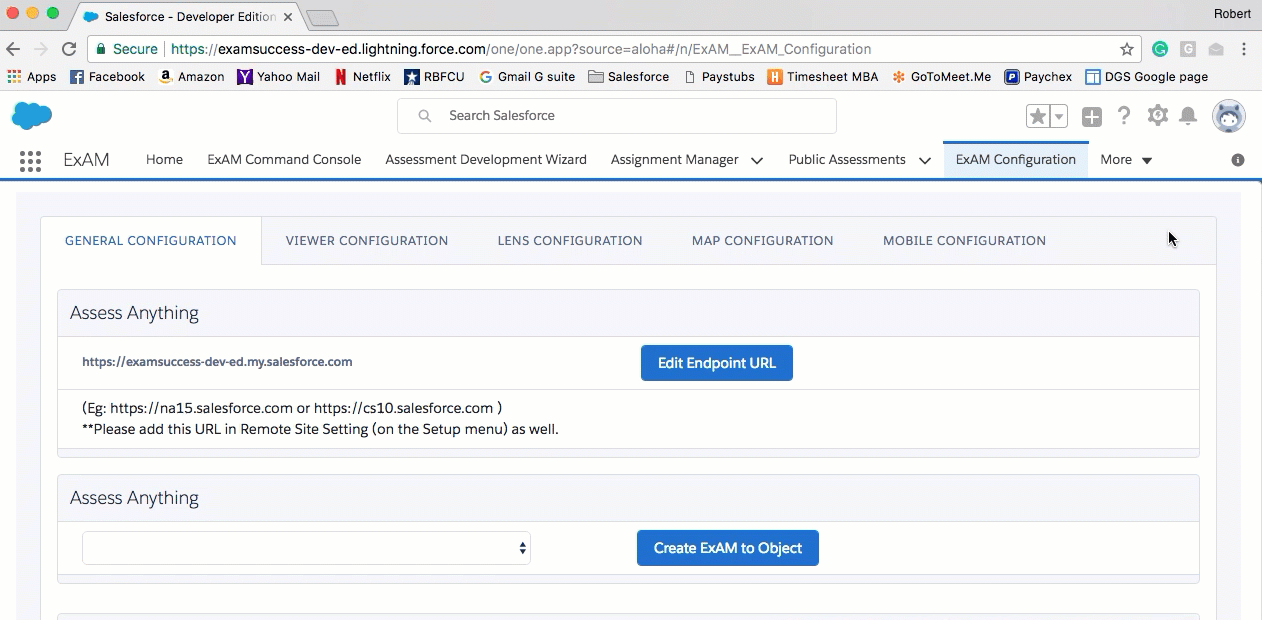Click the browser forward arrow

[x=41, y=49]
